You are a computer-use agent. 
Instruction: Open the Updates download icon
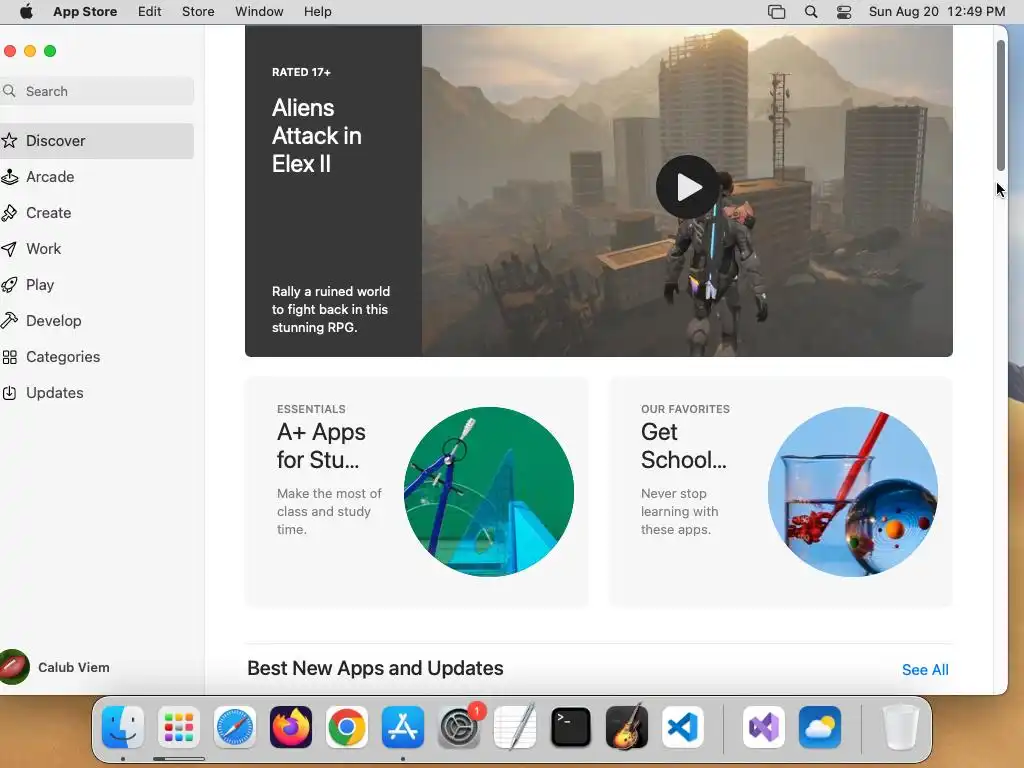(x=9, y=392)
